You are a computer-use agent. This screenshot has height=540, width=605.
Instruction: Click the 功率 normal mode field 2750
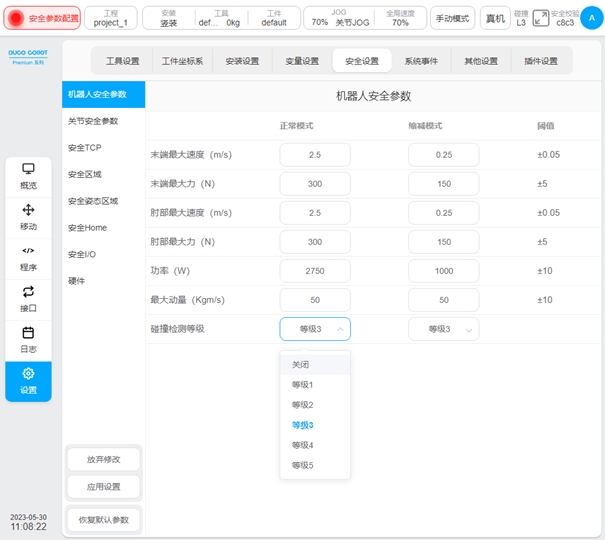[315, 271]
